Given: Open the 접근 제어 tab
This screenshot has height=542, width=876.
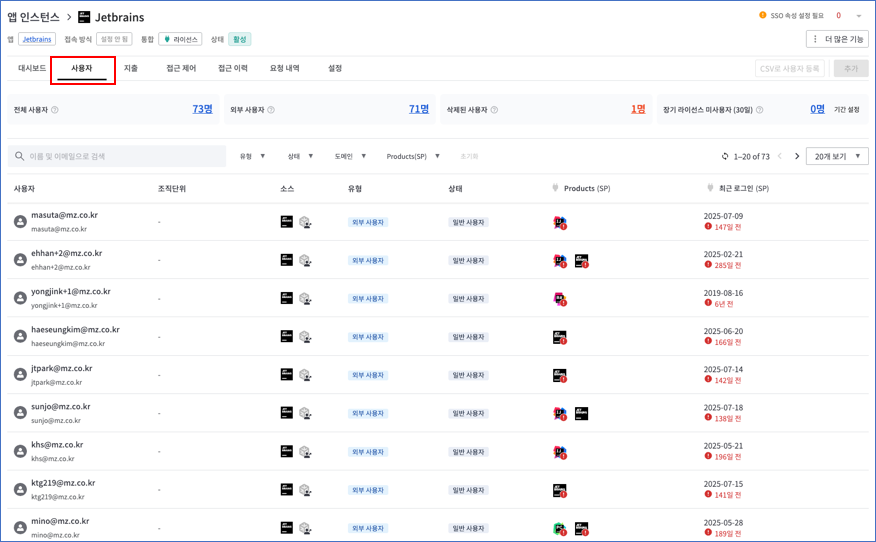Looking at the screenshot, I should click(181, 69).
